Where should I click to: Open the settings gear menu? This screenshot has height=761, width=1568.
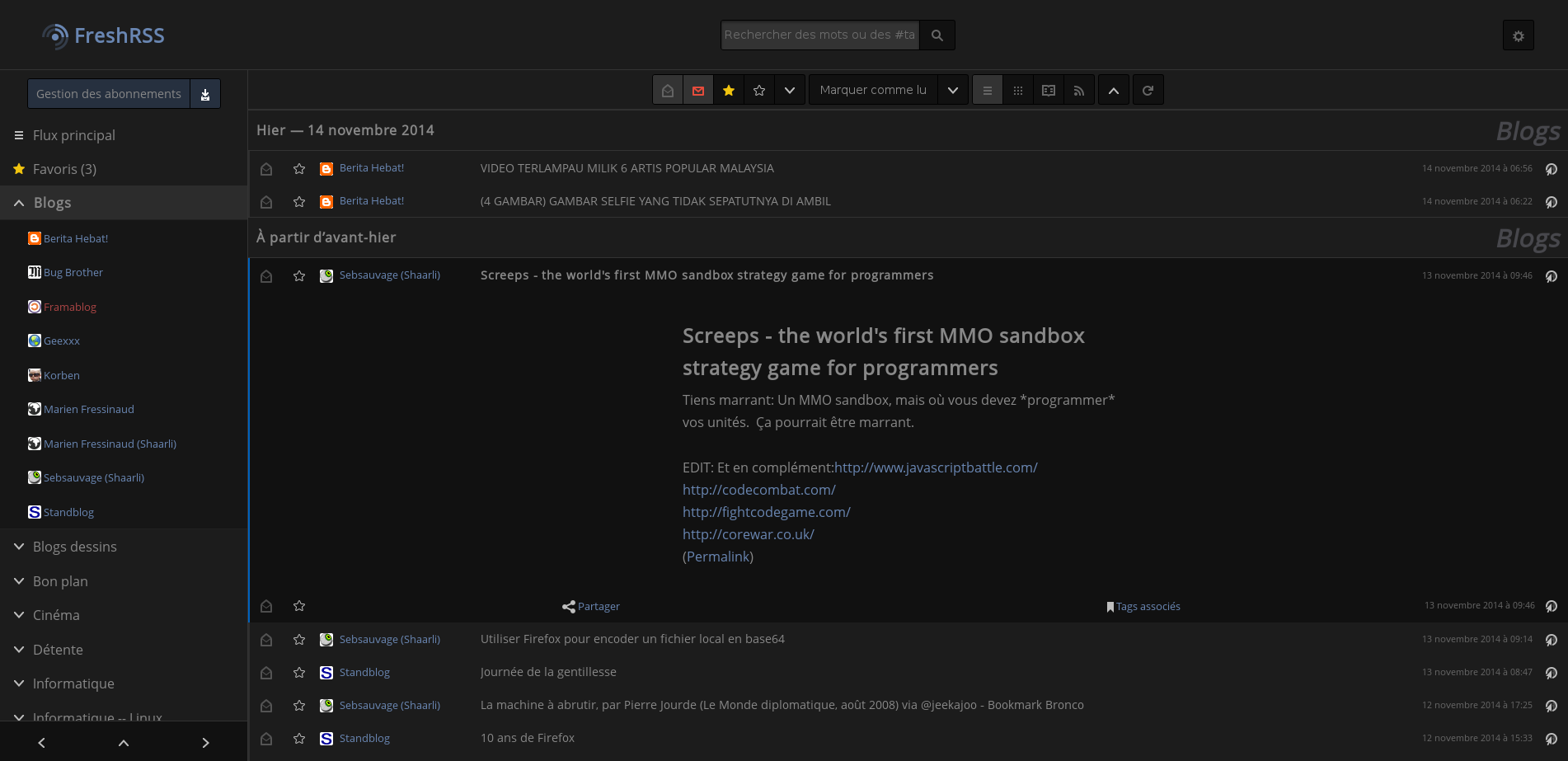(x=1518, y=35)
